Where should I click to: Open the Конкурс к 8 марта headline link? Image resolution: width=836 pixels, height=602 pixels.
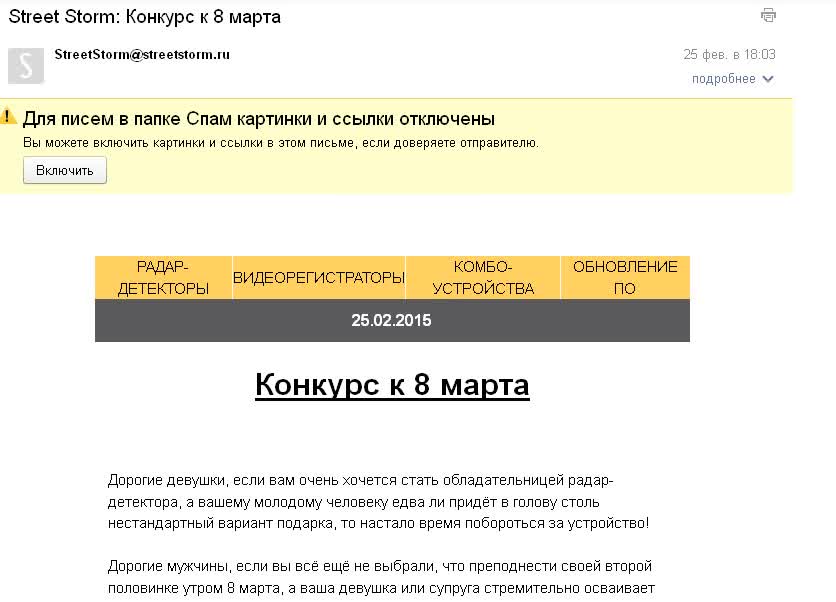pos(392,385)
